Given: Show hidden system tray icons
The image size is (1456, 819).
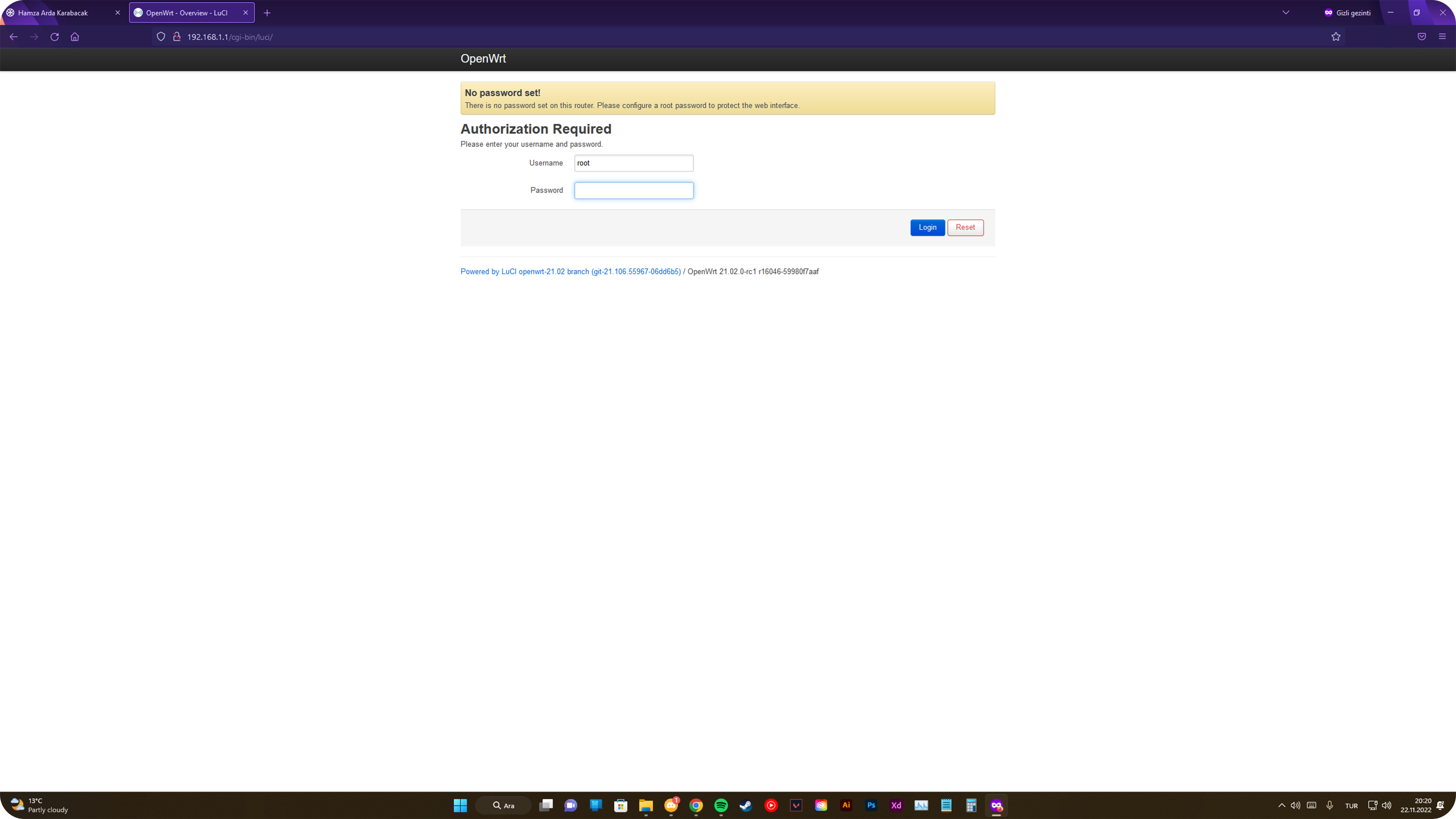Looking at the screenshot, I should click(1281, 805).
